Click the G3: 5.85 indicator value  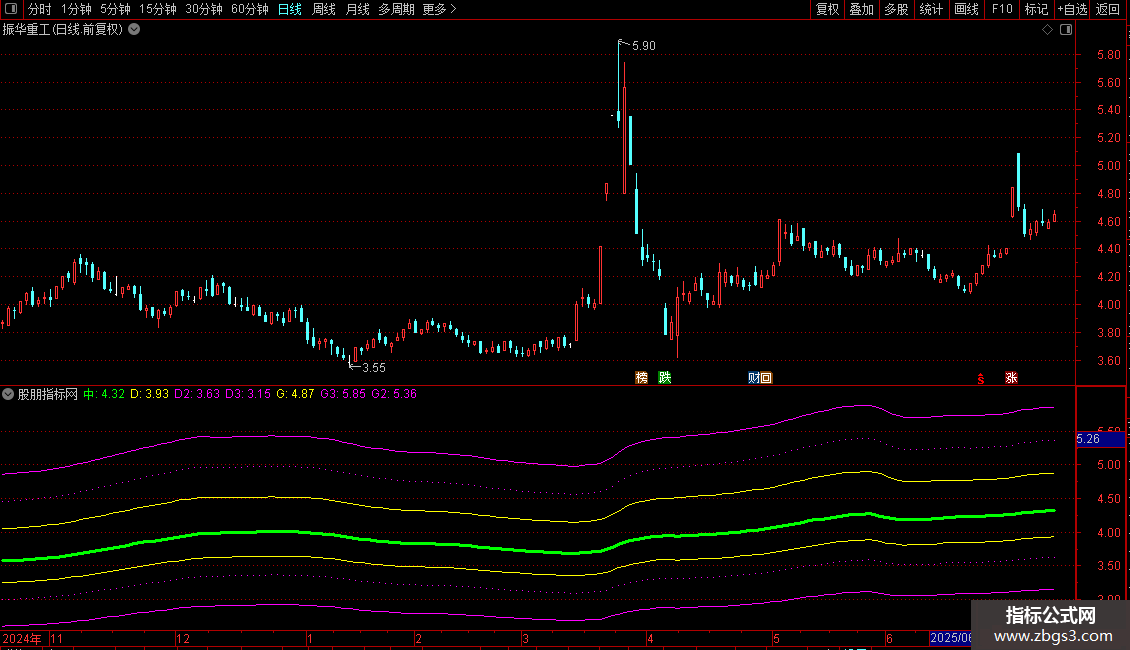click(x=343, y=394)
